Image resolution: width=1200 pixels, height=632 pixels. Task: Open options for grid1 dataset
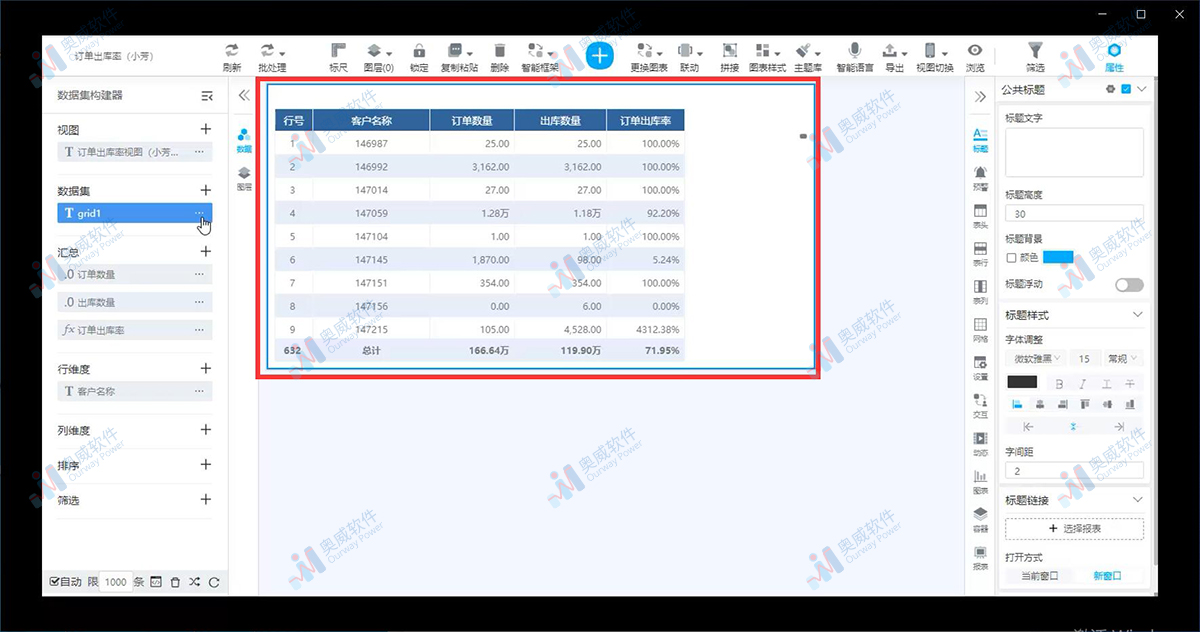(x=200, y=212)
